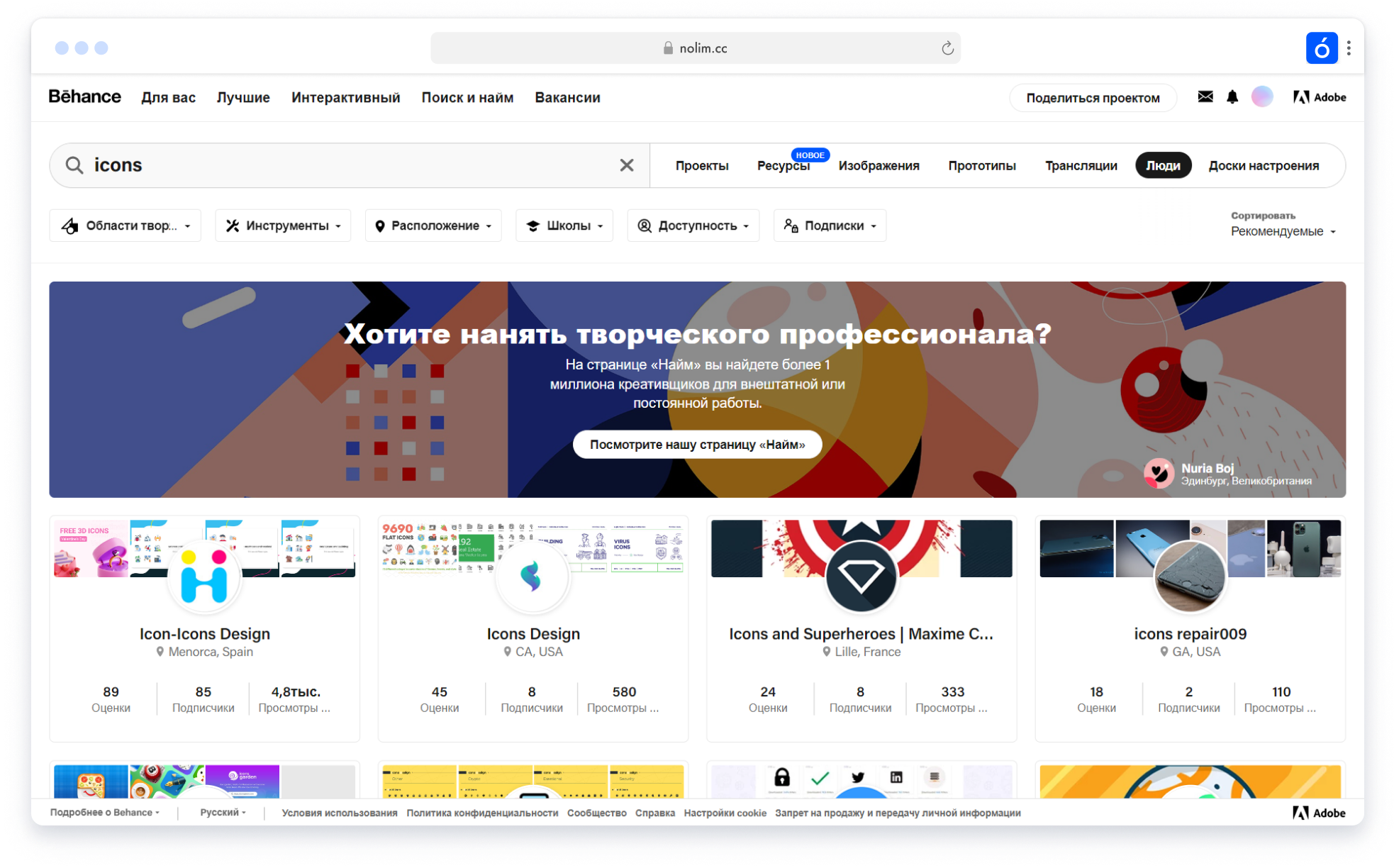Expand the Расположение filter dropdown
Image resolution: width=1394 pixels, height=868 pixels.
433,226
